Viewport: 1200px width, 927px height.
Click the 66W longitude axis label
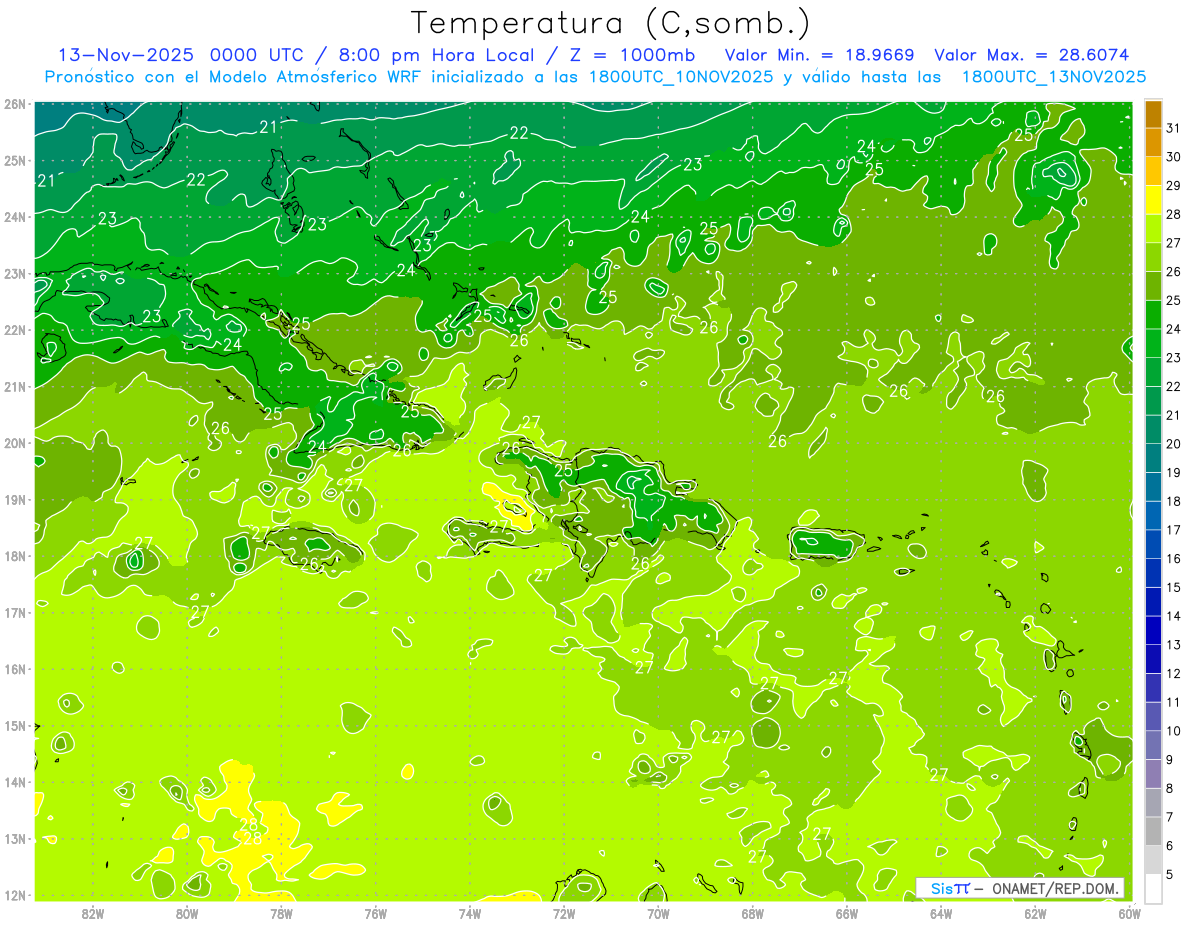pos(846,912)
